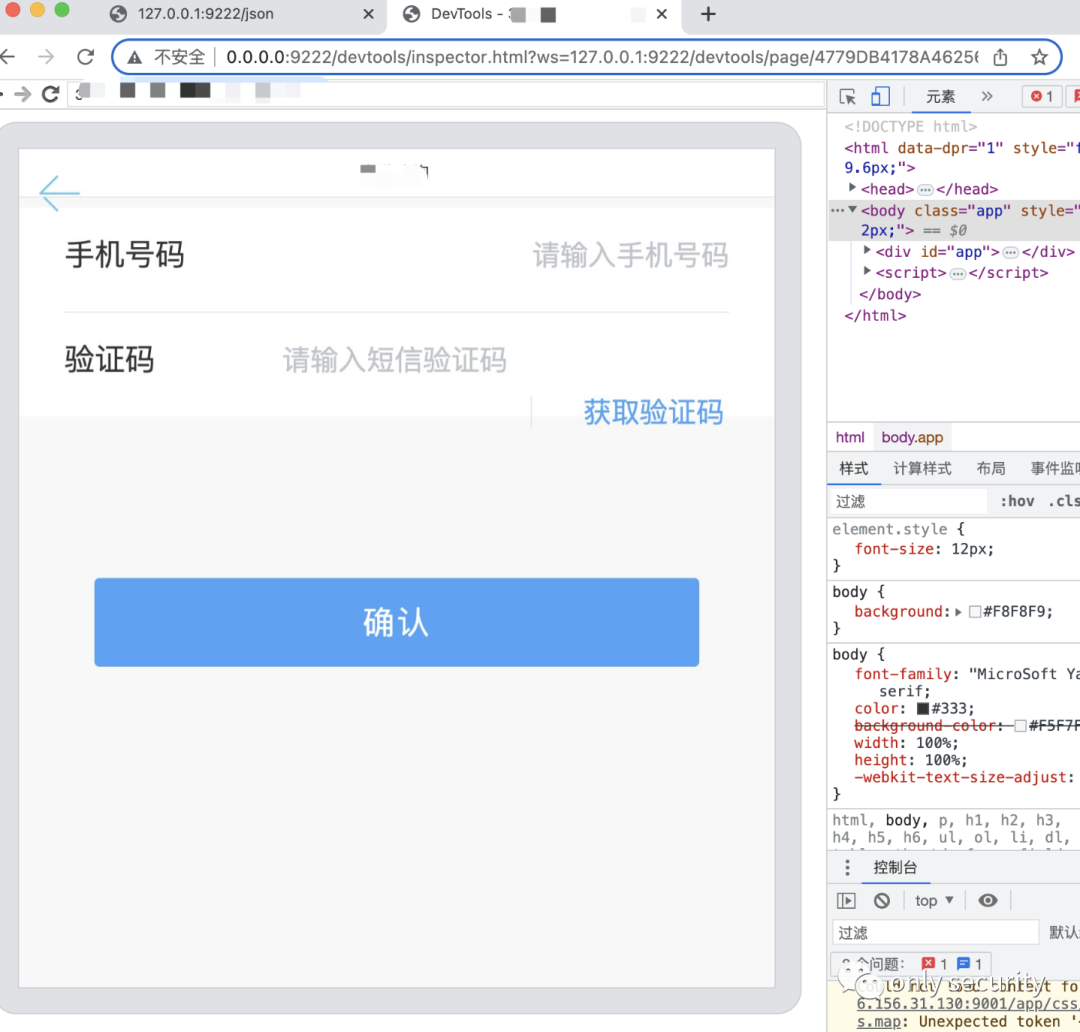Click the browser forward arrow

tap(46, 56)
